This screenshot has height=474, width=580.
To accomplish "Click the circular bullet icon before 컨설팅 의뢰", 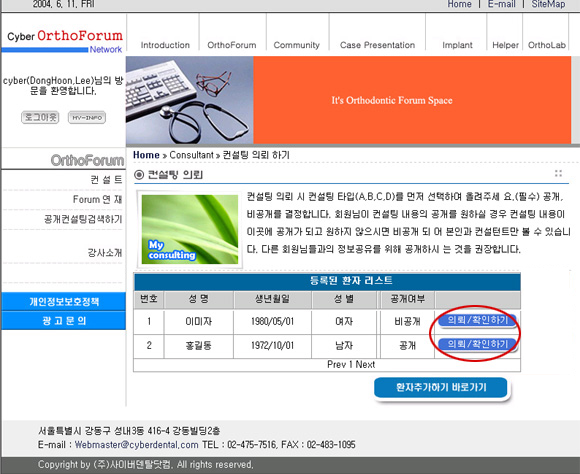I will tap(139, 175).
